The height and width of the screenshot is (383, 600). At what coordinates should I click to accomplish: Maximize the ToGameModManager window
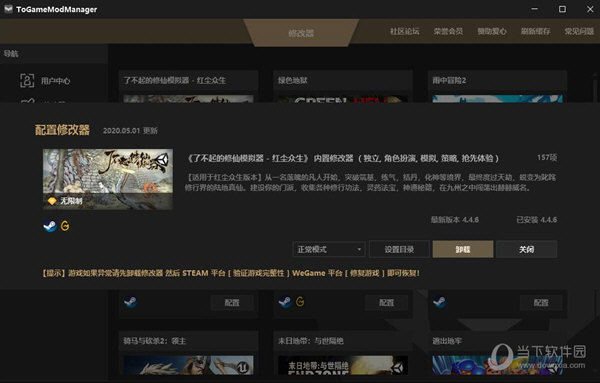click(562, 9)
